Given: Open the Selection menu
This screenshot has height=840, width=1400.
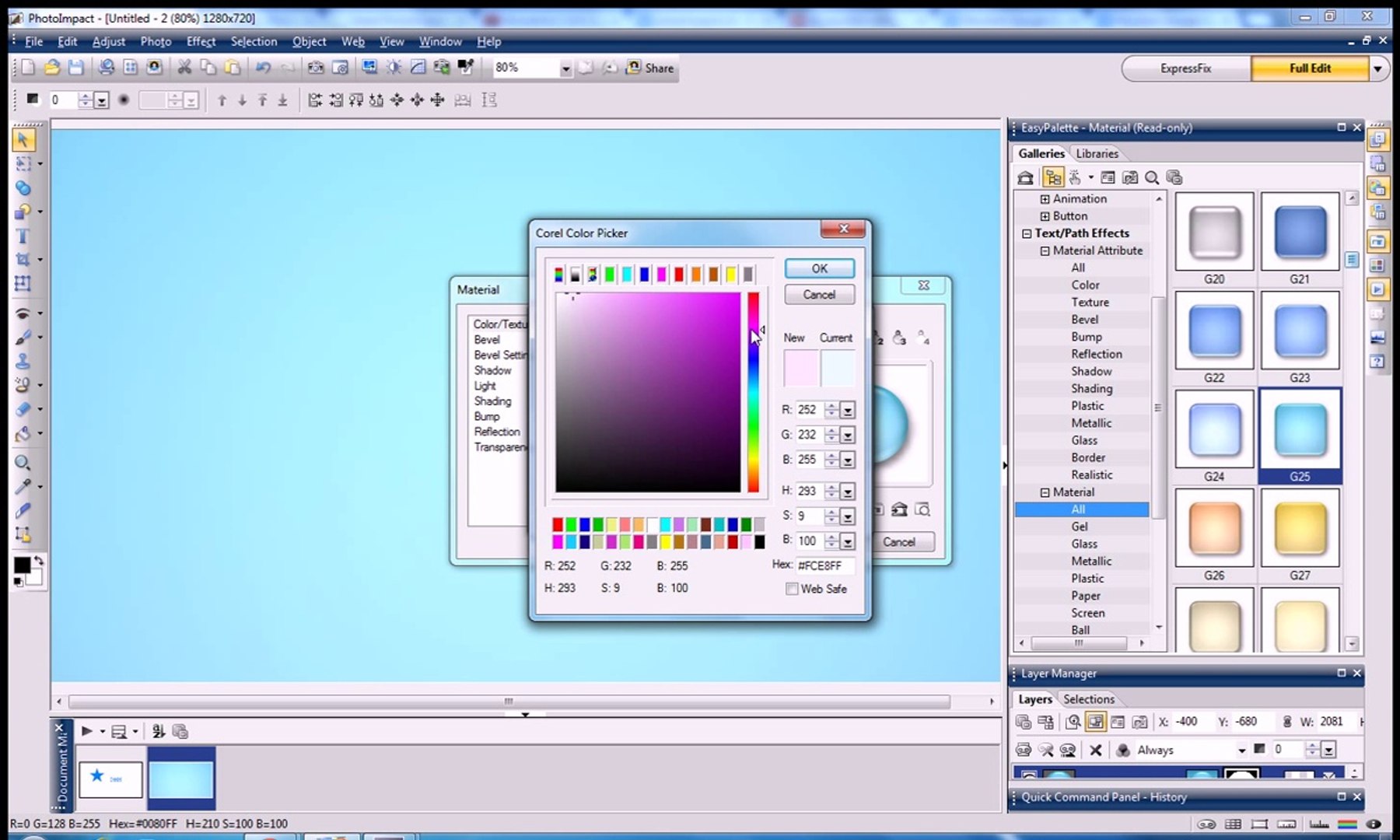Looking at the screenshot, I should tap(254, 42).
